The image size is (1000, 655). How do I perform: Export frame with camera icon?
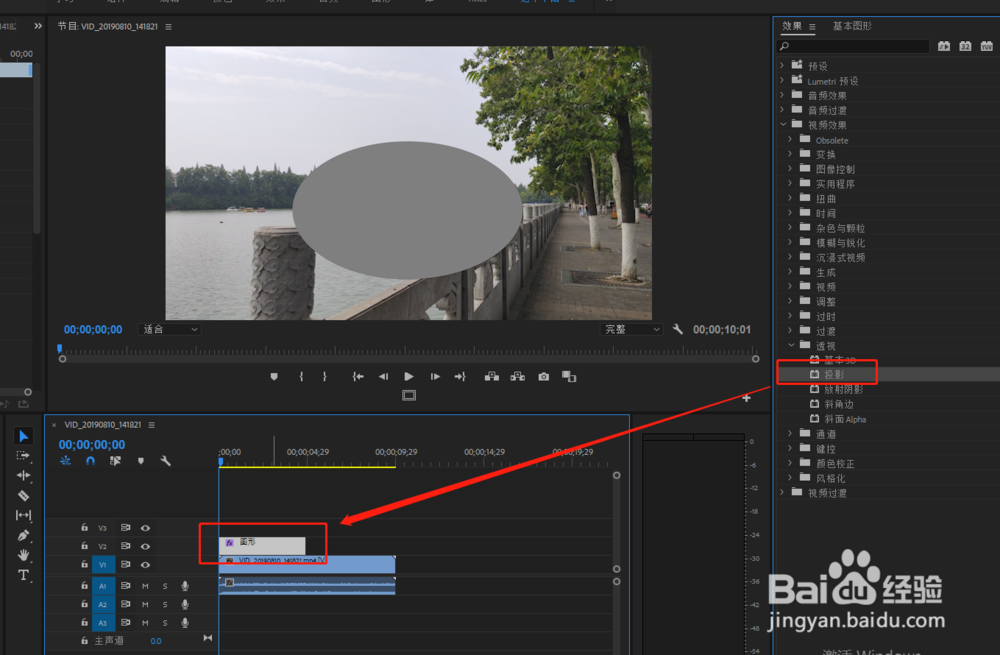pyautogui.click(x=543, y=377)
